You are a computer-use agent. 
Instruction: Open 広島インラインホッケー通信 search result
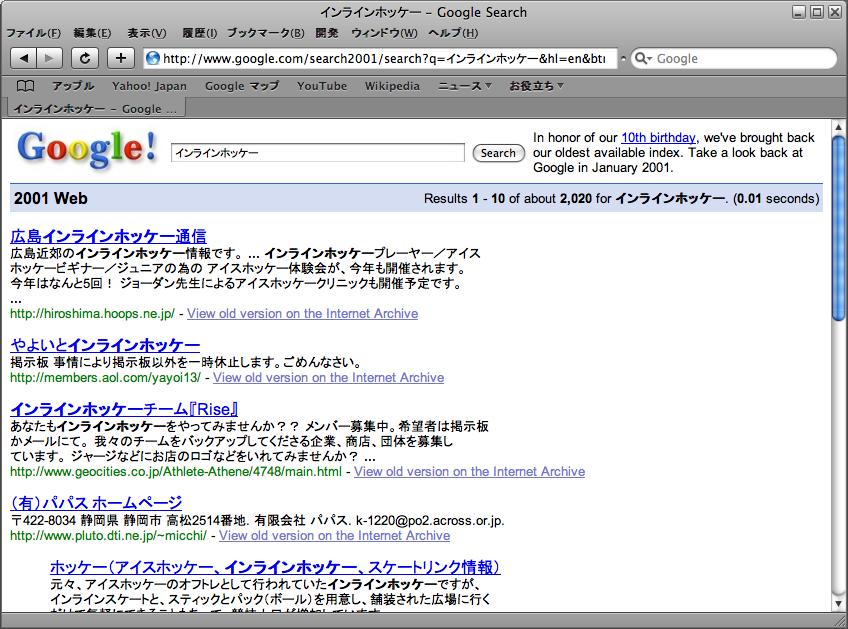tap(108, 236)
